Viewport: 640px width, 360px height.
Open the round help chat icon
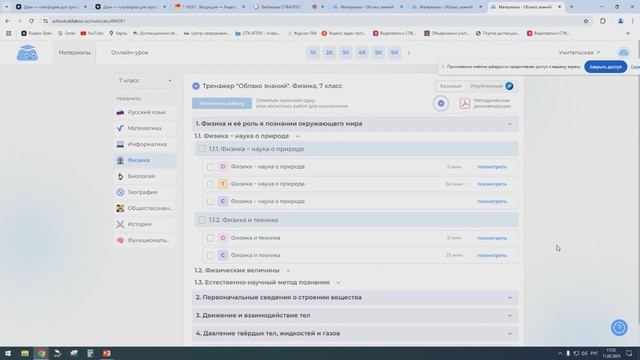point(619,327)
